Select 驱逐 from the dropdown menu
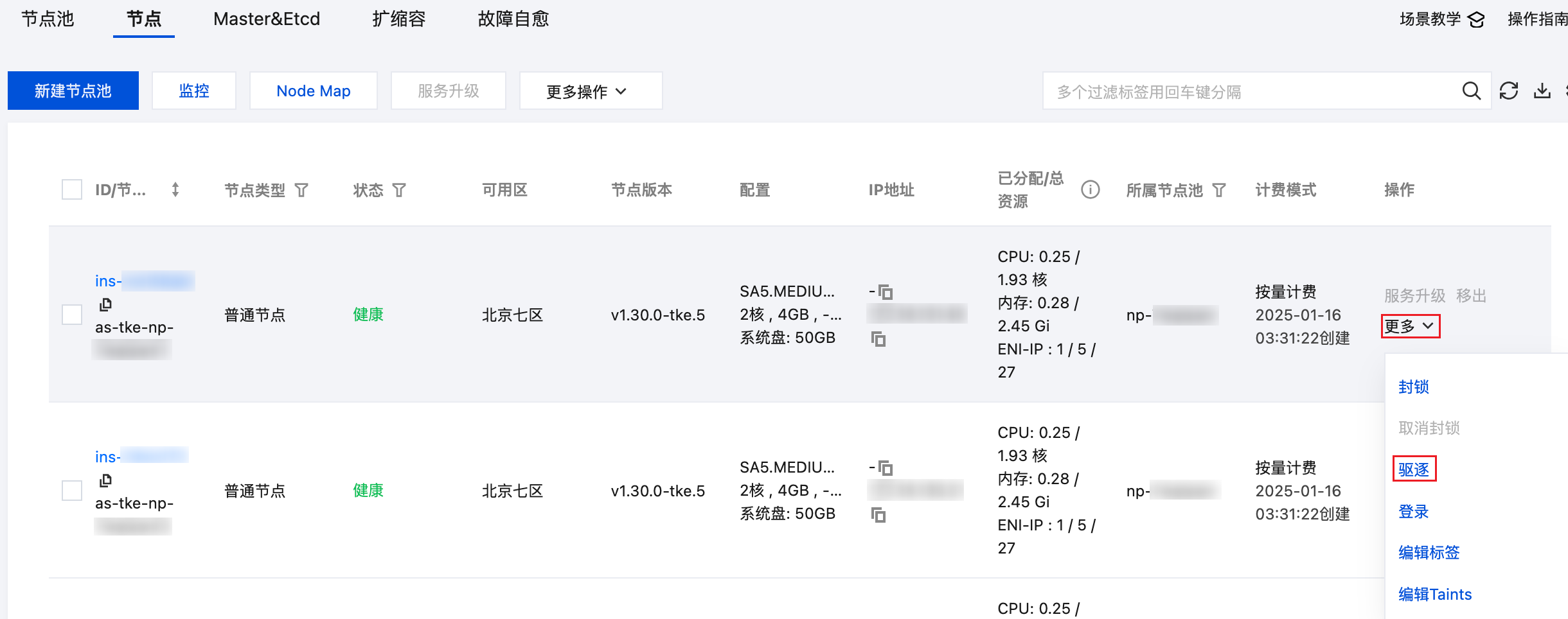 click(1414, 469)
